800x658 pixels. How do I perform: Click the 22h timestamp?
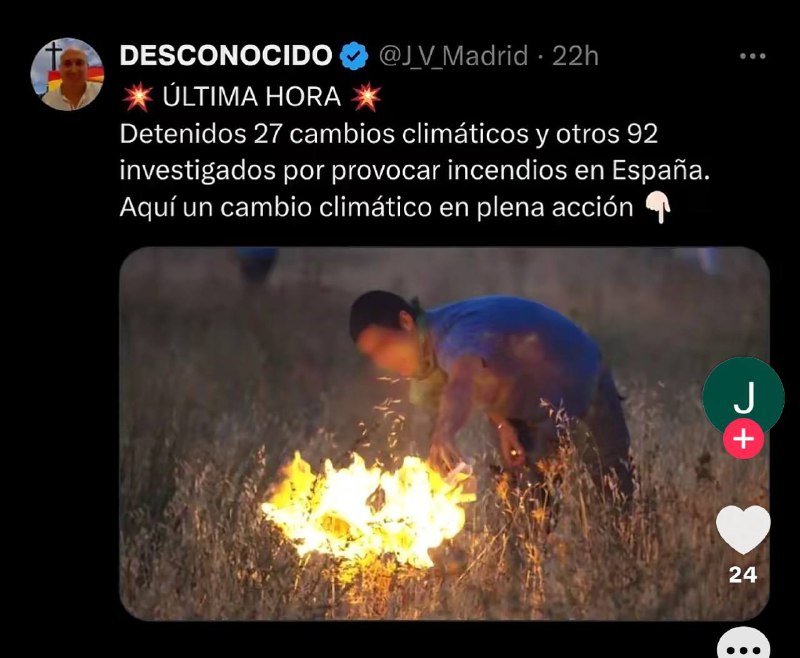click(576, 56)
